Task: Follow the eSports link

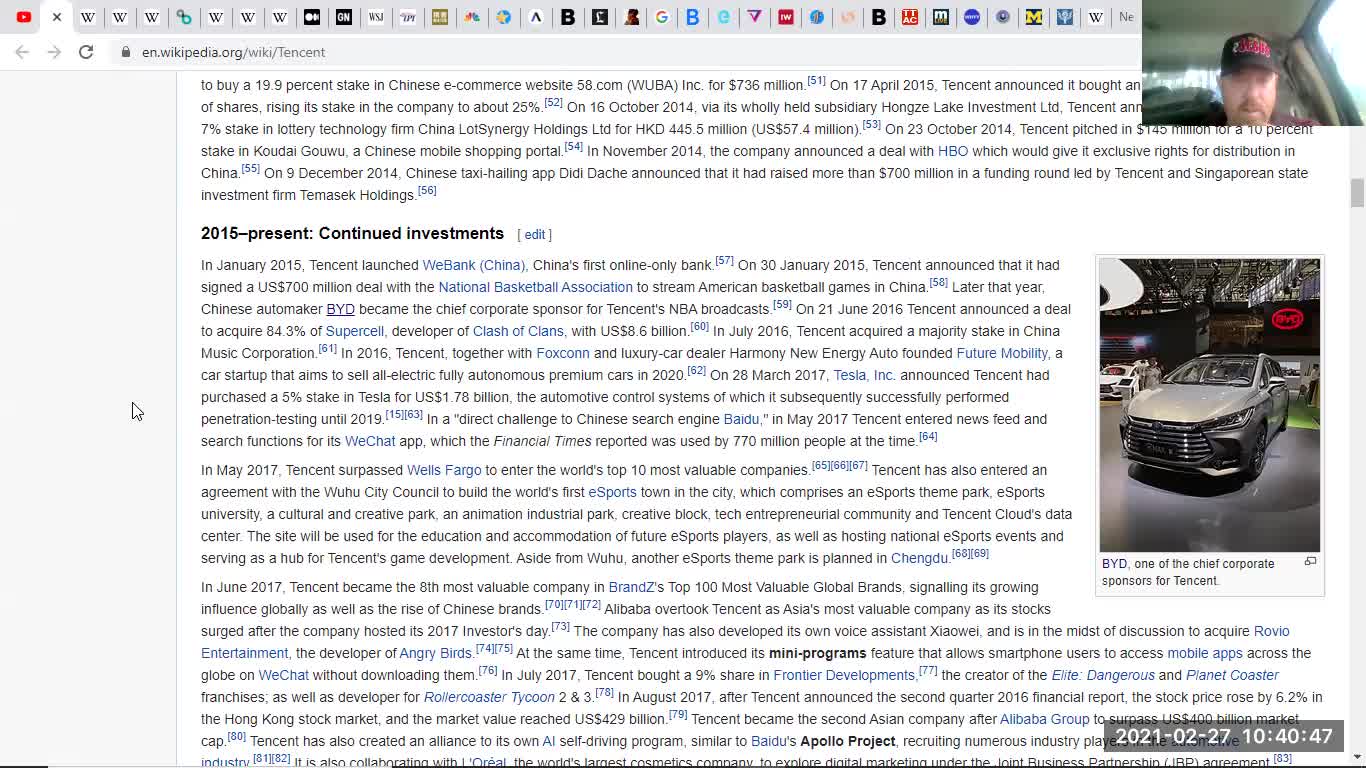Action: [612, 492]
